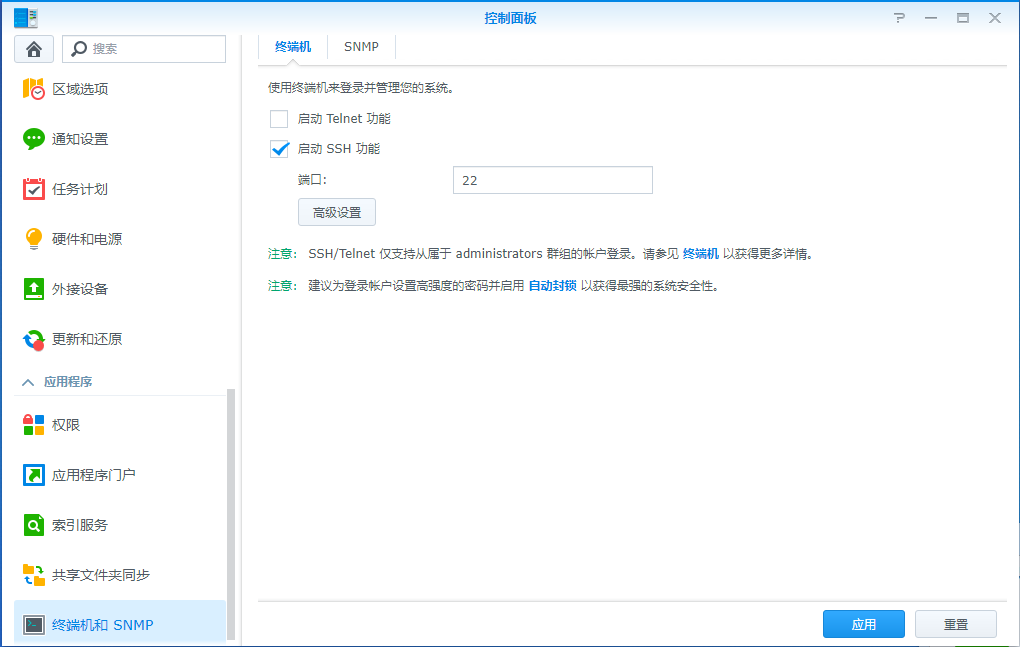Open 任务计划 task scheduler icon
This screenshot has width=1020, height=647.
pos(34,189)
